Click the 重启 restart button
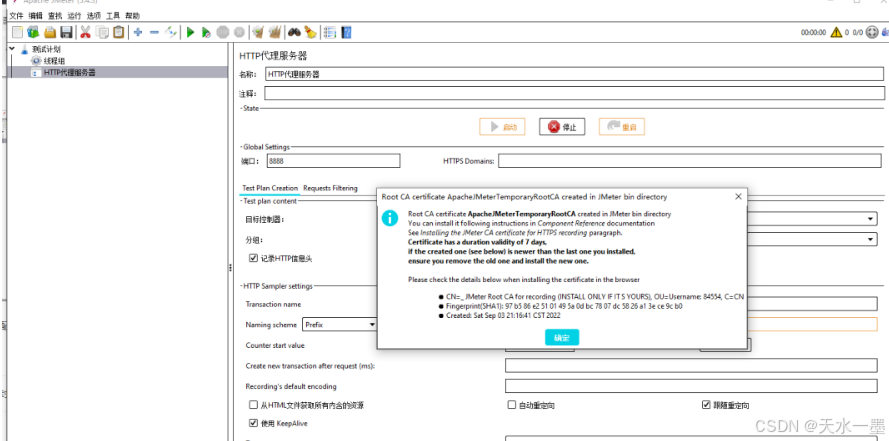The image size is (889, 441). tap(621, 127)
